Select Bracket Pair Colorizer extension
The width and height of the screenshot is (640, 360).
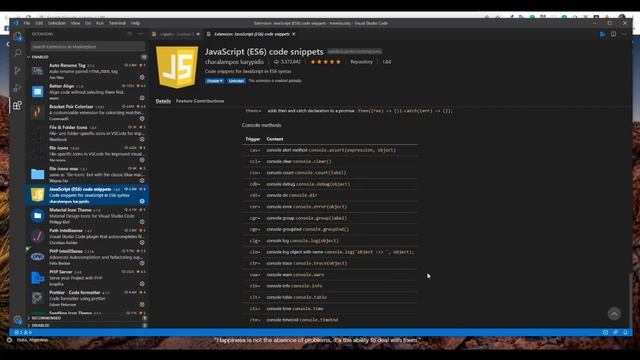point(87,112)
